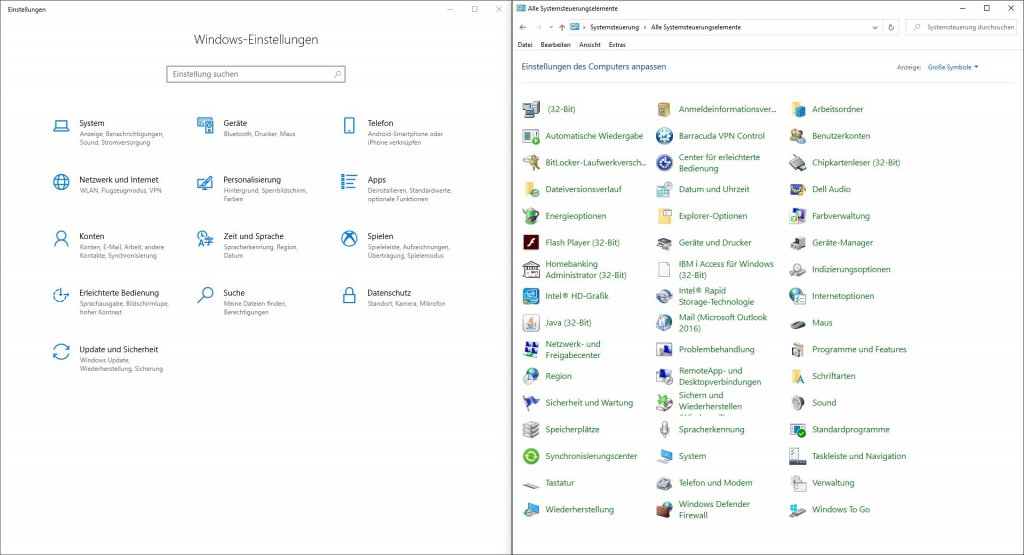Viewport: 1024px width, 555px height.
Task: Open the Taskleiste und Navigation link
Action: click(x=859, y=456)
